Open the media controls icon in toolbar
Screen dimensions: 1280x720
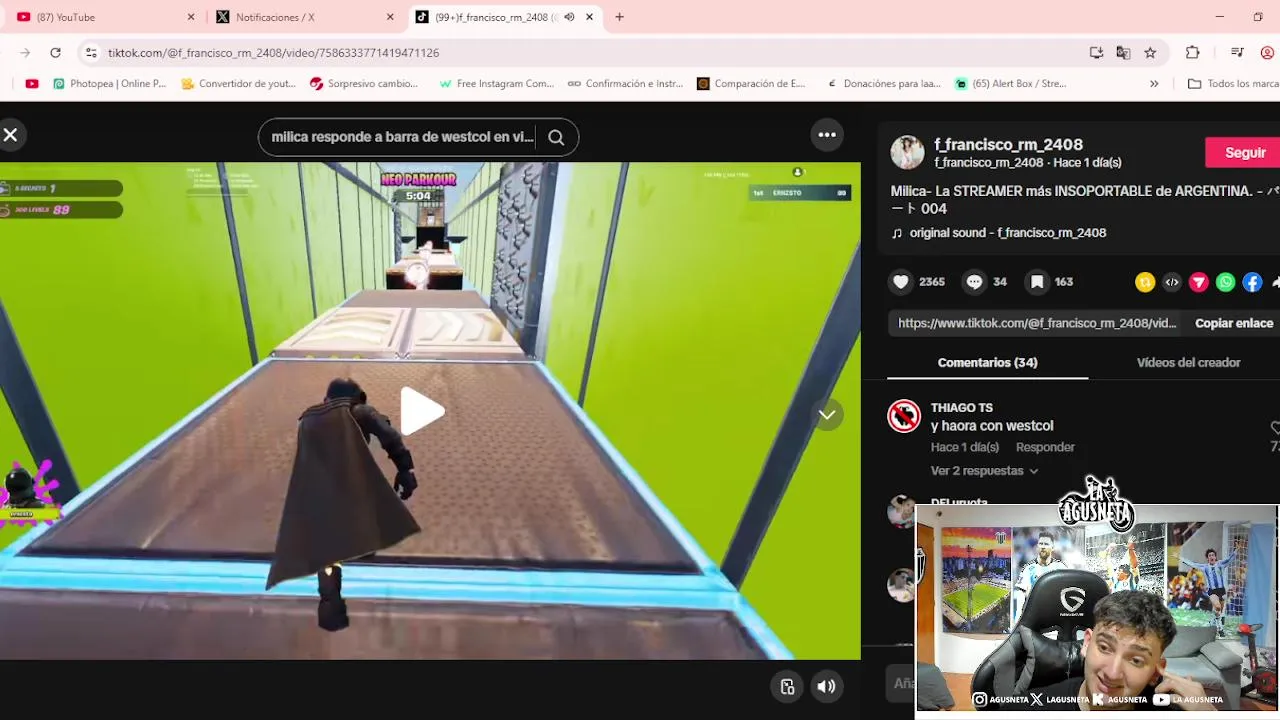tap(1237, 53)
